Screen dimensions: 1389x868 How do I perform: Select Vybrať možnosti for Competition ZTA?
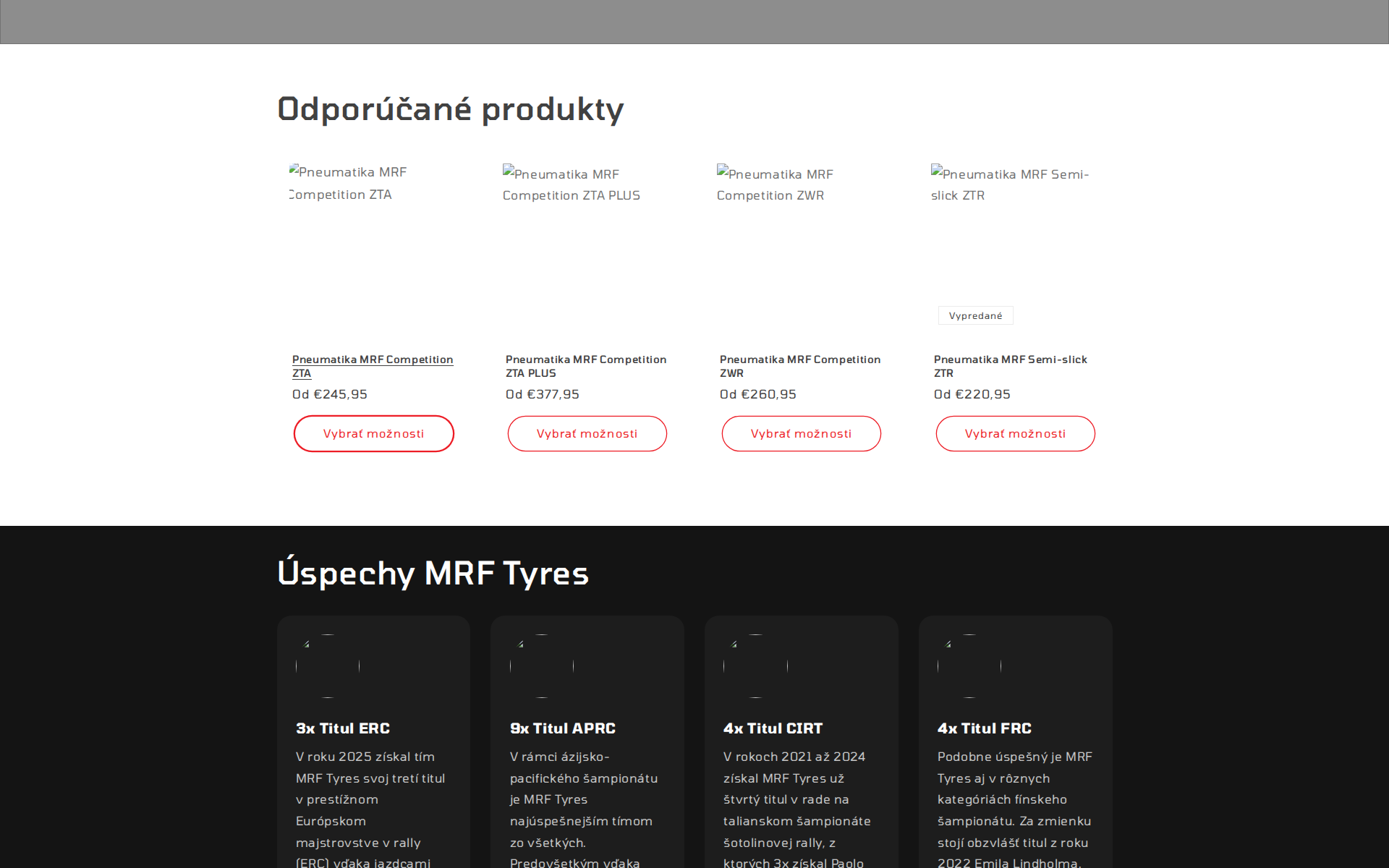(x=373, y=433)
